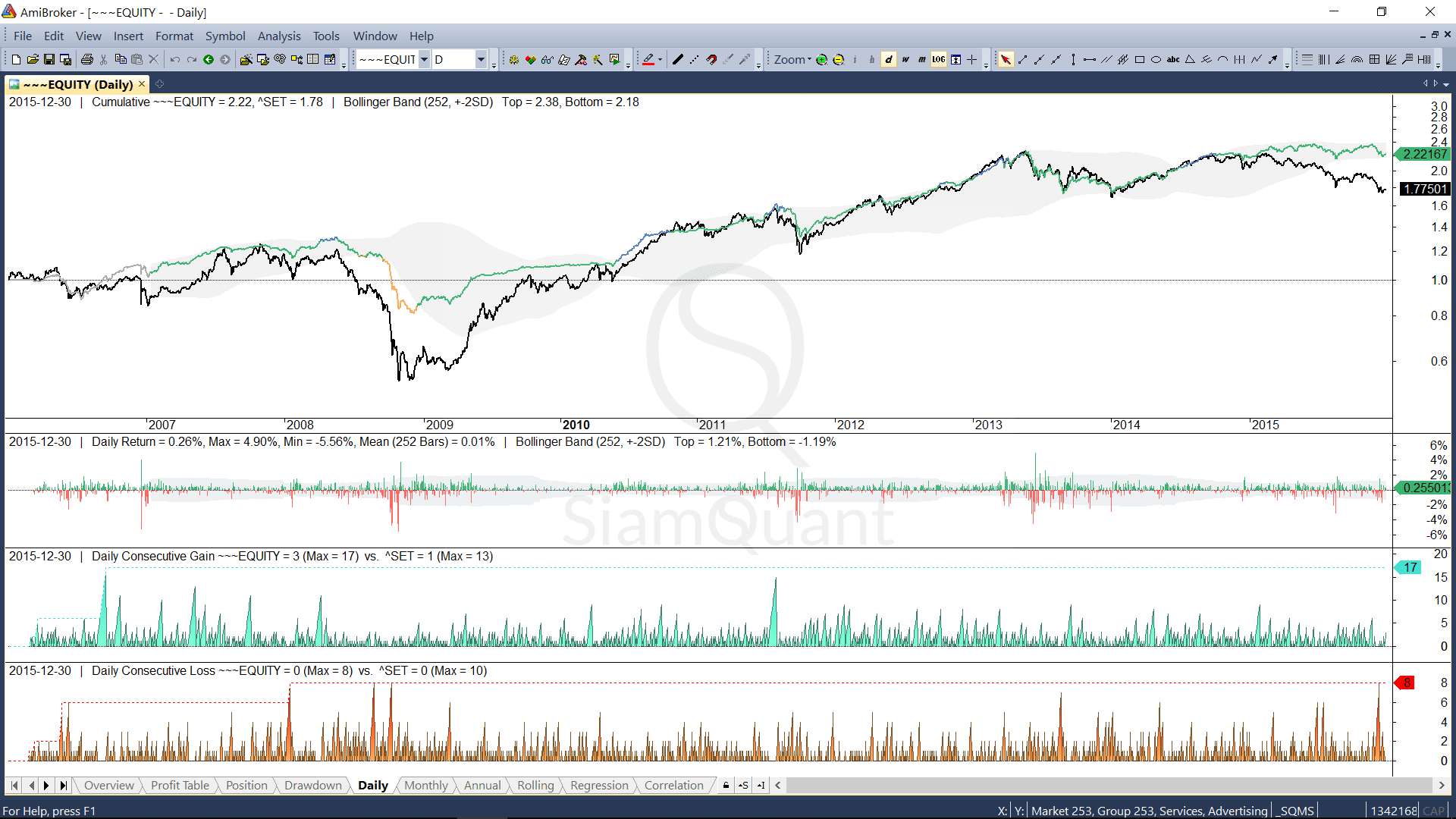
Task: Select the ellipse drawing tool
Action: click(x=1156, y=60)
